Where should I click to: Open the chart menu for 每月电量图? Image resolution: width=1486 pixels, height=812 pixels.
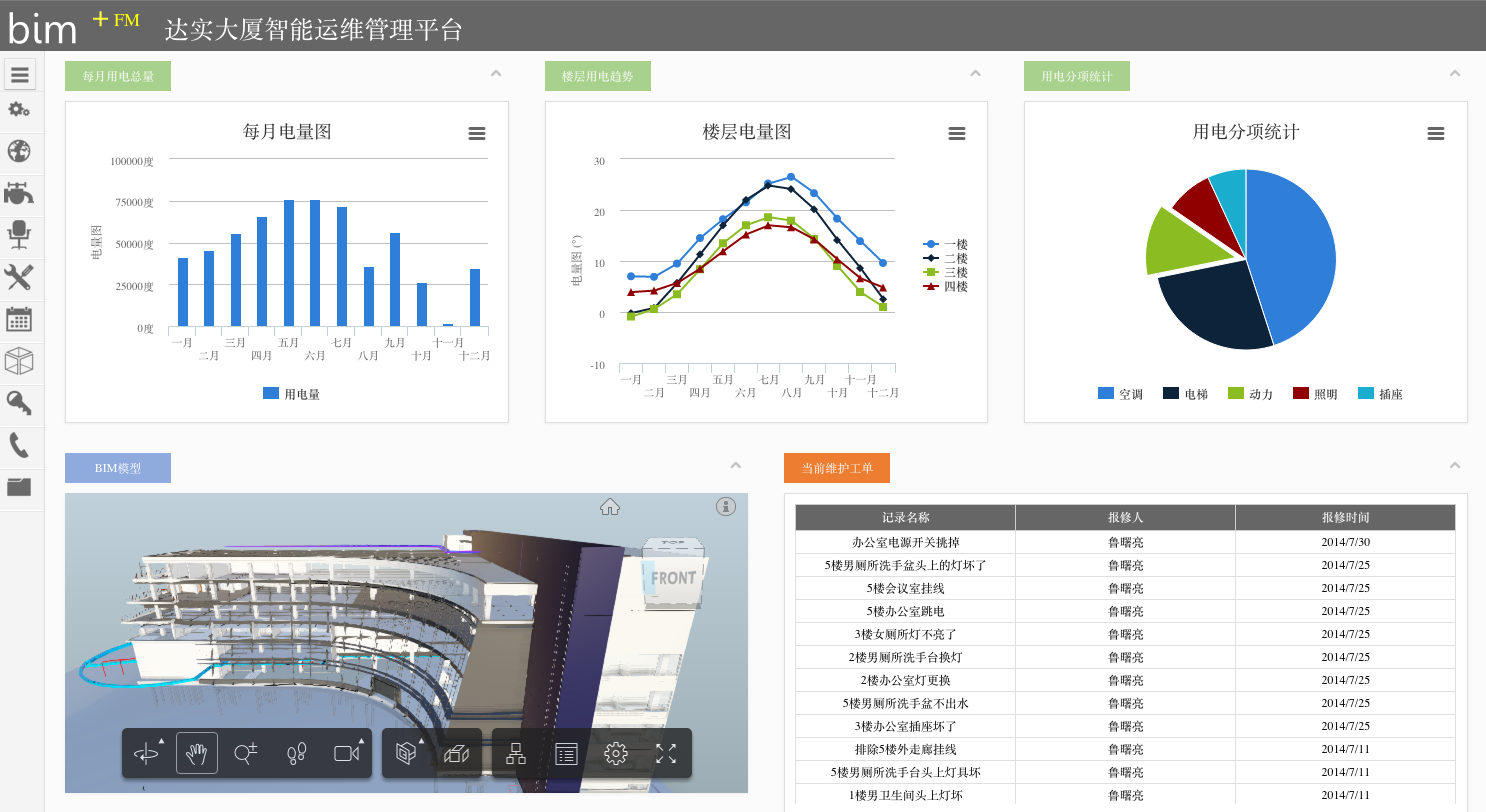(x=477, y=134)
